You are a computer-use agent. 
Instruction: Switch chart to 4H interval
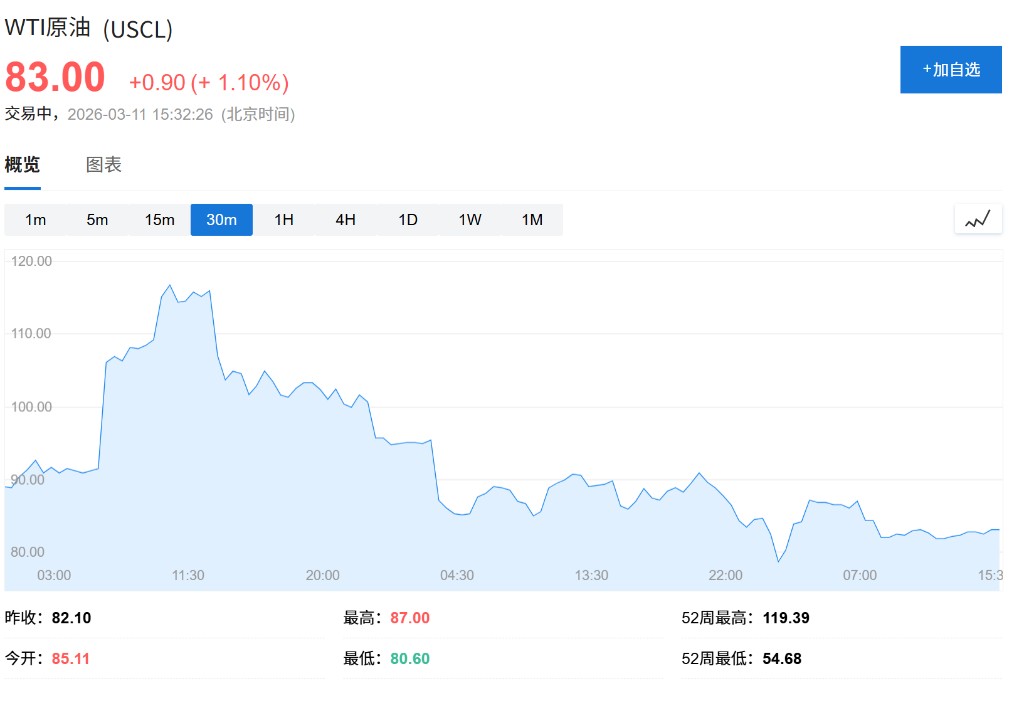point(345,220)
